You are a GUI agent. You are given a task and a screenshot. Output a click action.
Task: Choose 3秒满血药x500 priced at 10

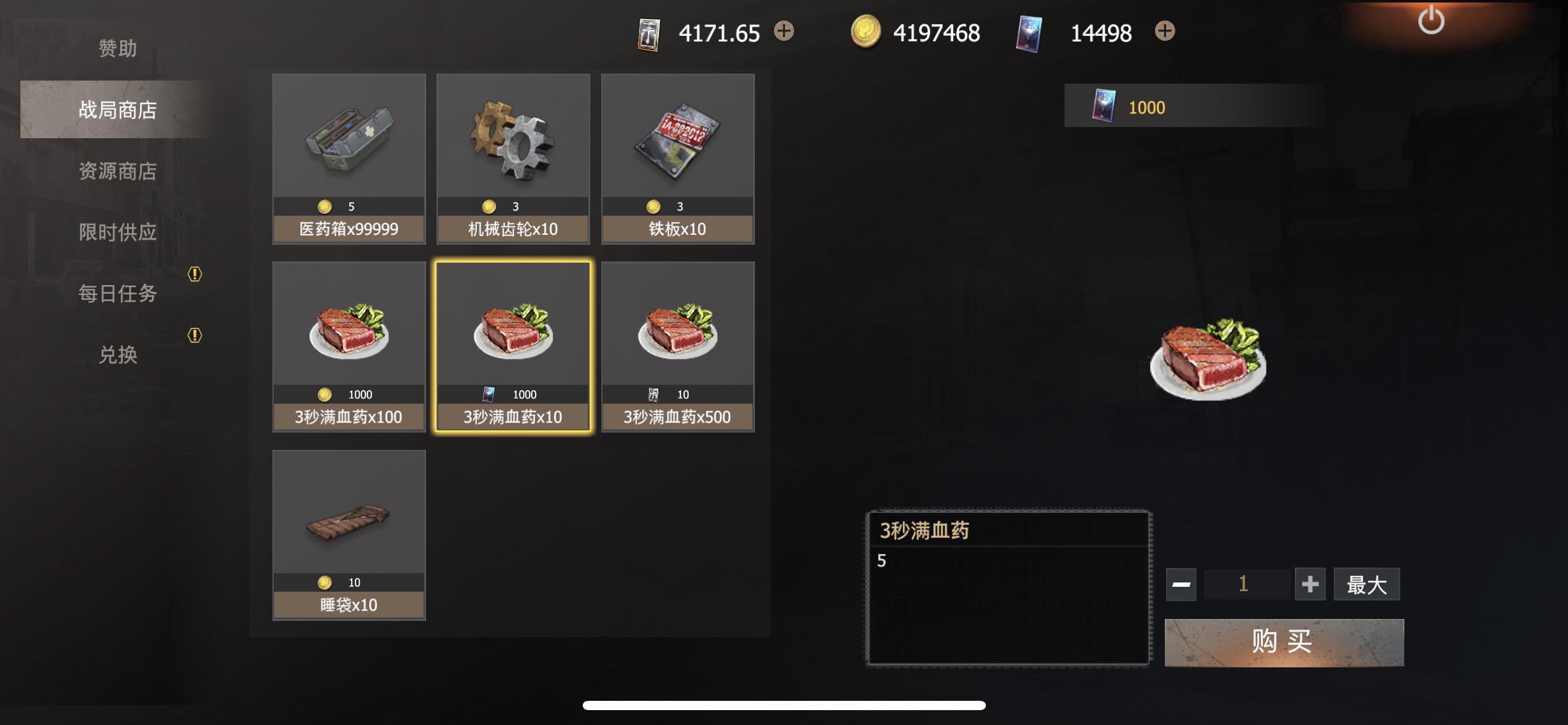coord(677,347)
